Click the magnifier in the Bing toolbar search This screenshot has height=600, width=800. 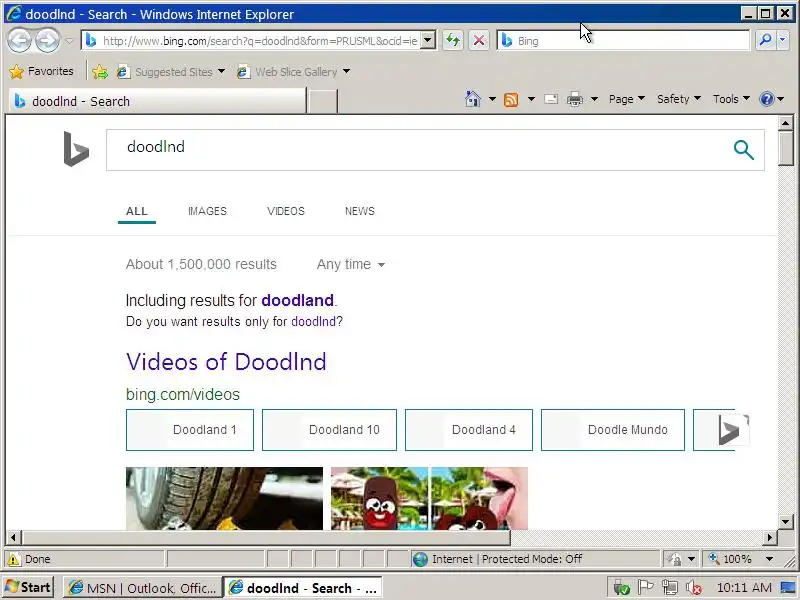[765, 40]
